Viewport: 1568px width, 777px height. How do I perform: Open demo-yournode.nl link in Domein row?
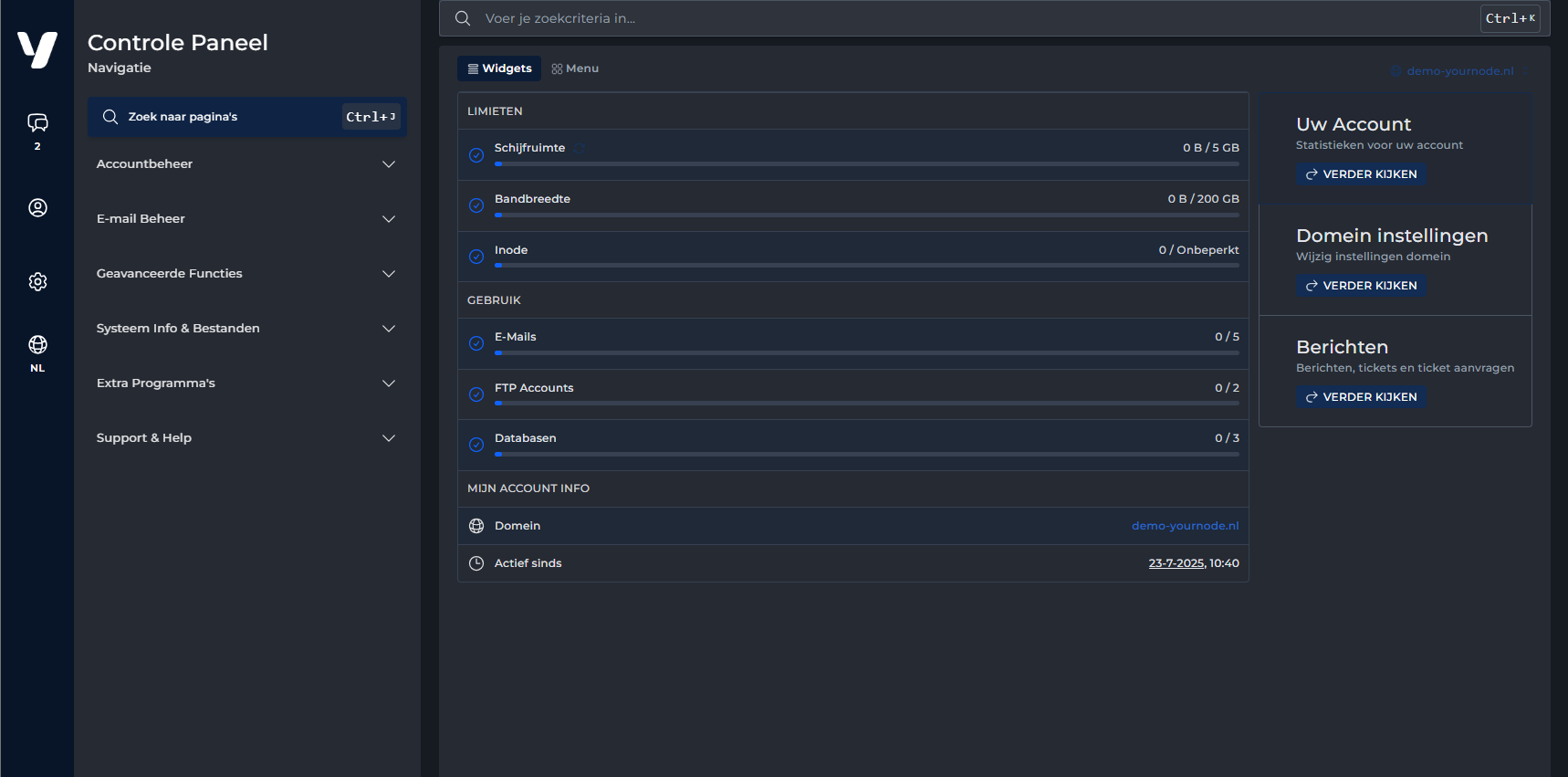[x=1185, y=526]
